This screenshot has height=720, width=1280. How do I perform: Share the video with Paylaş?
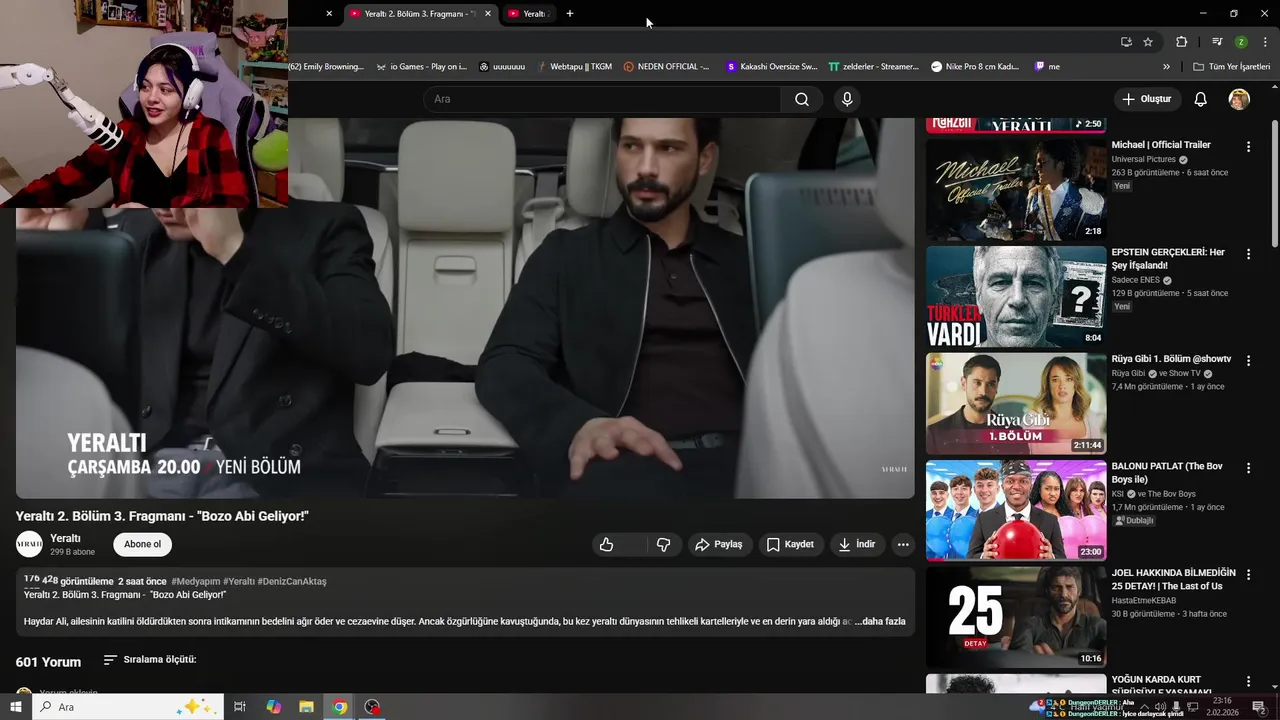[x=719, y=544]
